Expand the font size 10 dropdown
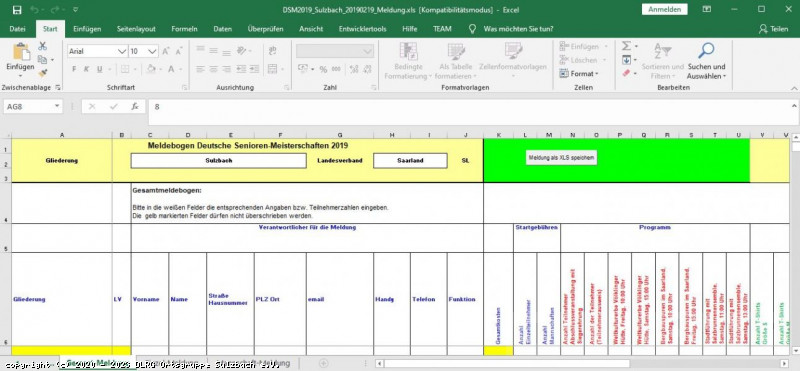 [x=153, y=51]
